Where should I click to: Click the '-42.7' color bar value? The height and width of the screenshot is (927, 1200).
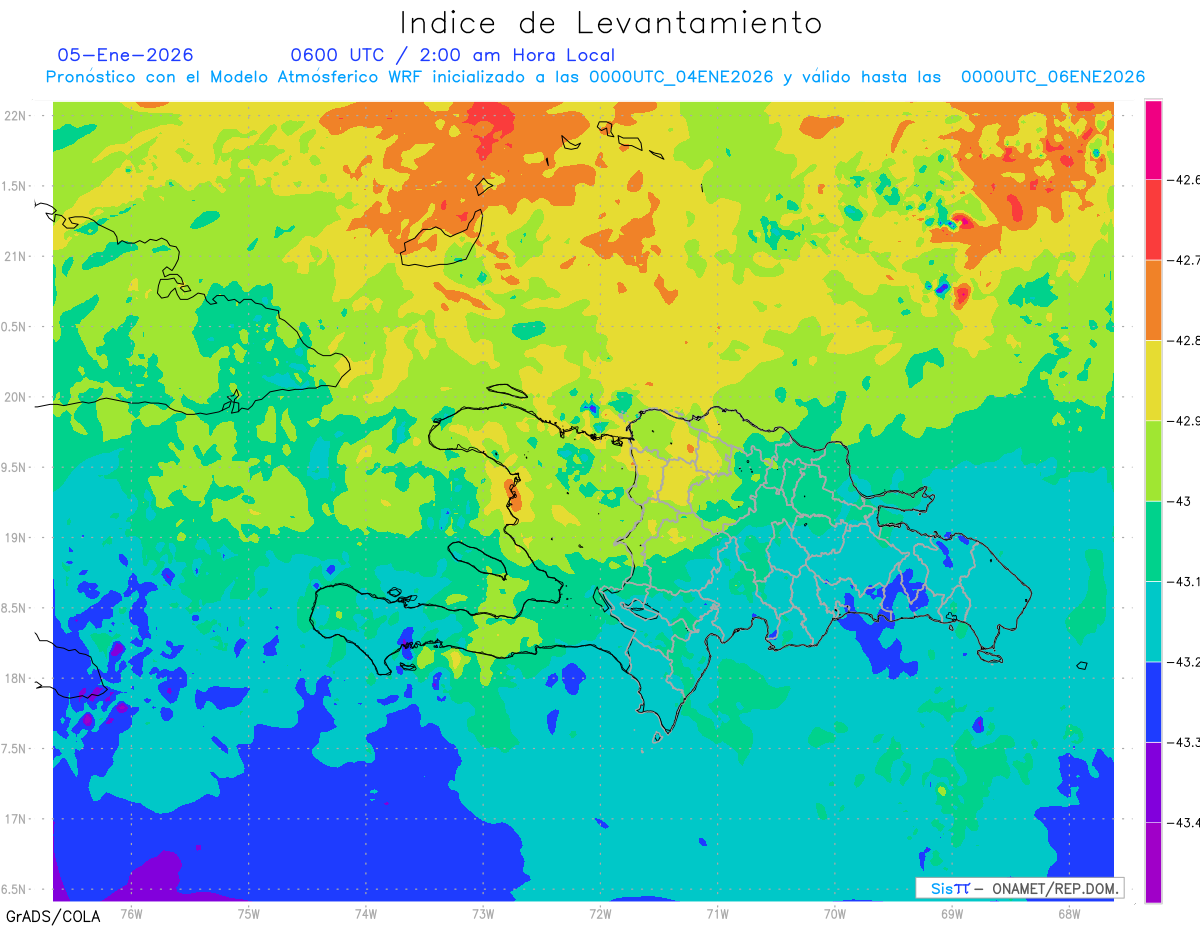pos(1184,260)
